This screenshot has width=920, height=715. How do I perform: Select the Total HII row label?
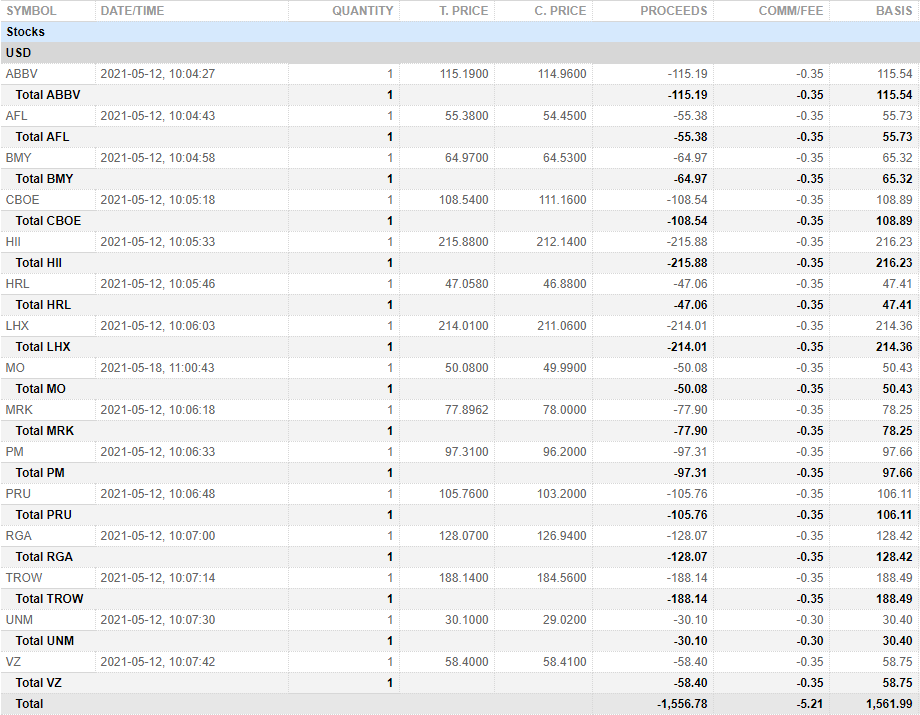coord(38,263)
